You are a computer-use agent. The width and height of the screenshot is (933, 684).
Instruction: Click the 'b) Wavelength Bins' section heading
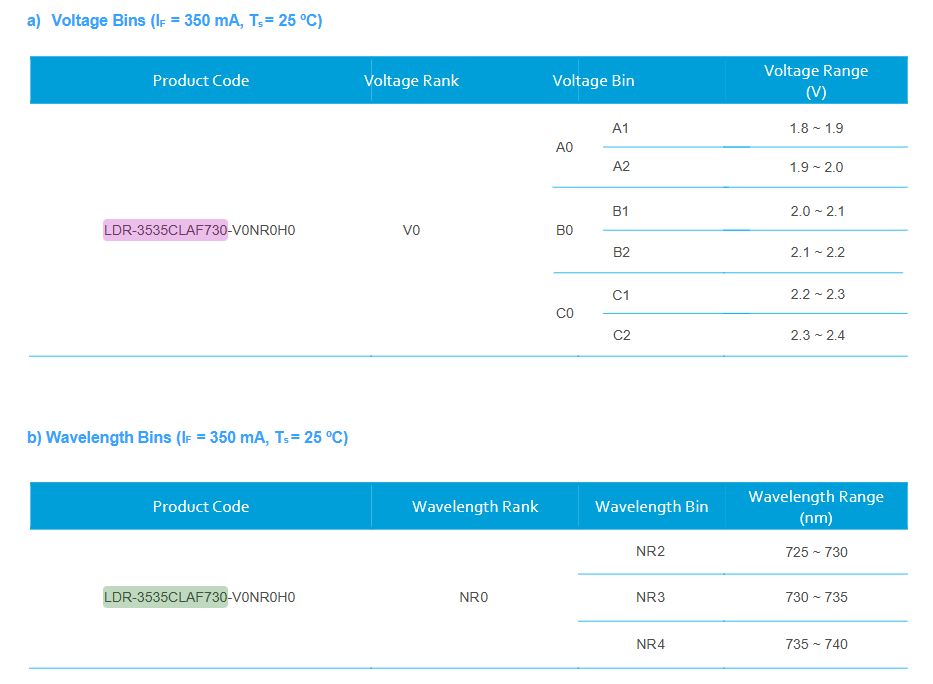[187, 438]
